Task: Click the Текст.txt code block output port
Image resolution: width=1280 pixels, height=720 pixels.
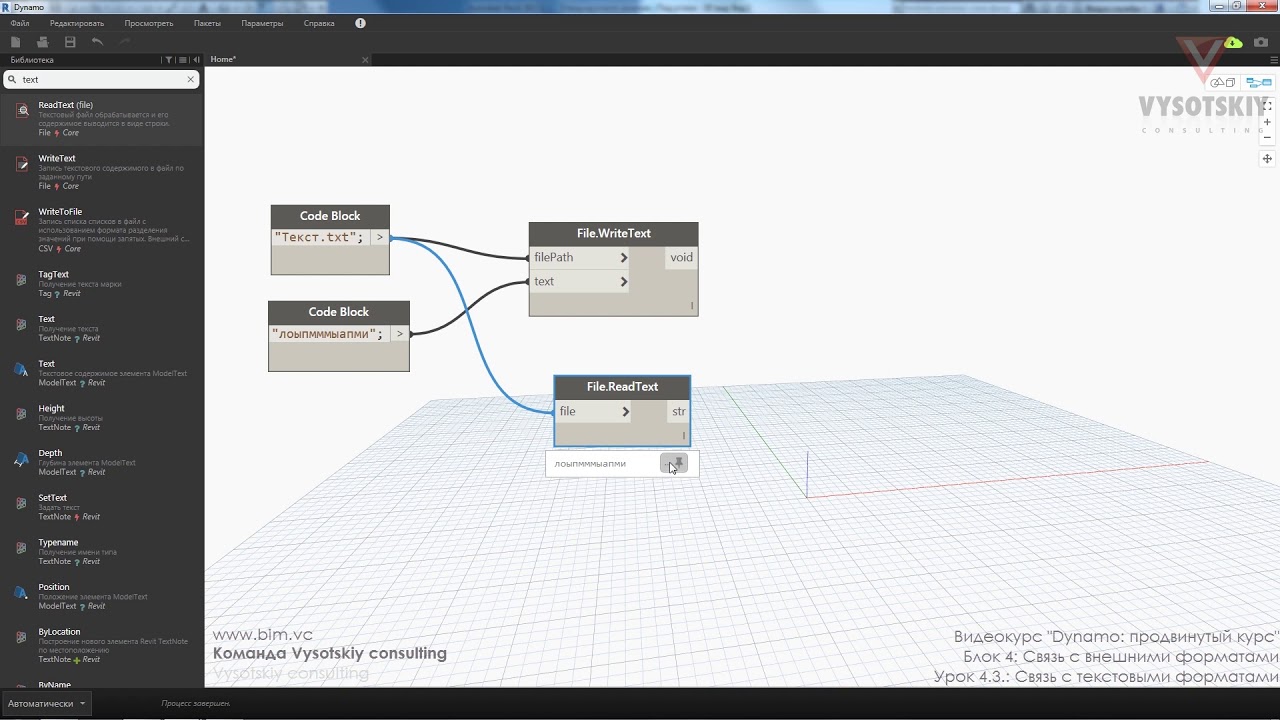Action: (x=379, y=238)
